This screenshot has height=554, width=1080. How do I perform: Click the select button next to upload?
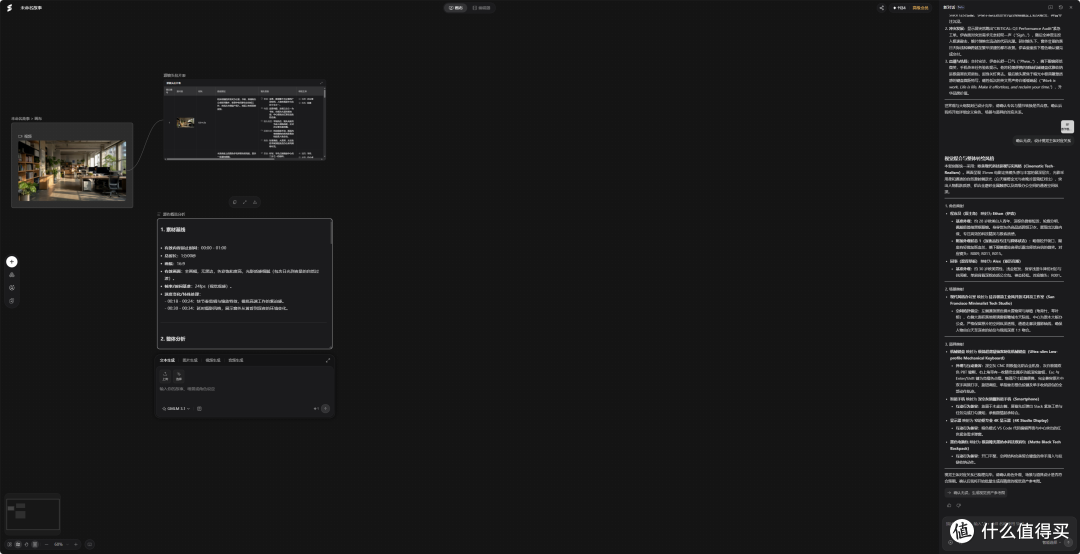coord(178,376)
